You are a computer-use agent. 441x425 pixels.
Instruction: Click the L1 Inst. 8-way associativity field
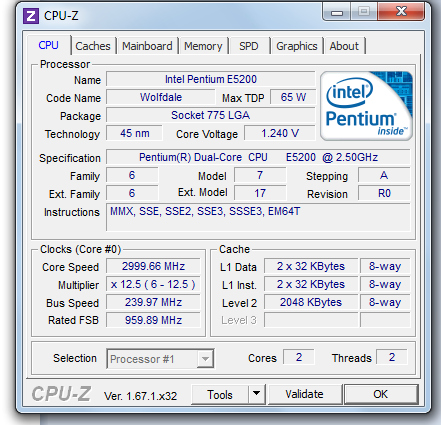tap(385, 284)
